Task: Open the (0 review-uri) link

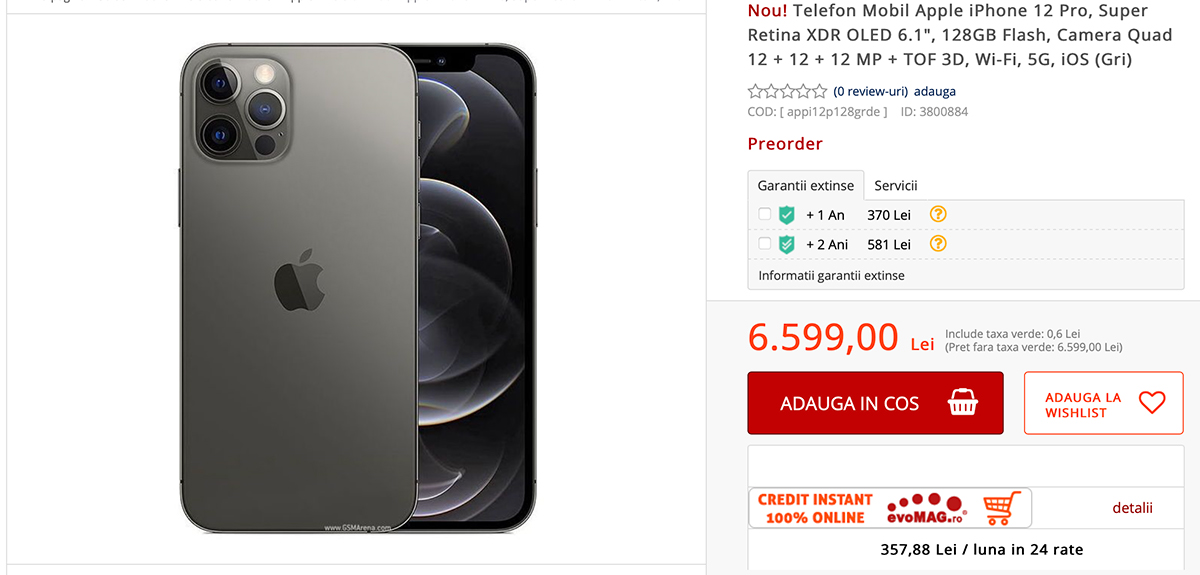Action: [870, 91]
